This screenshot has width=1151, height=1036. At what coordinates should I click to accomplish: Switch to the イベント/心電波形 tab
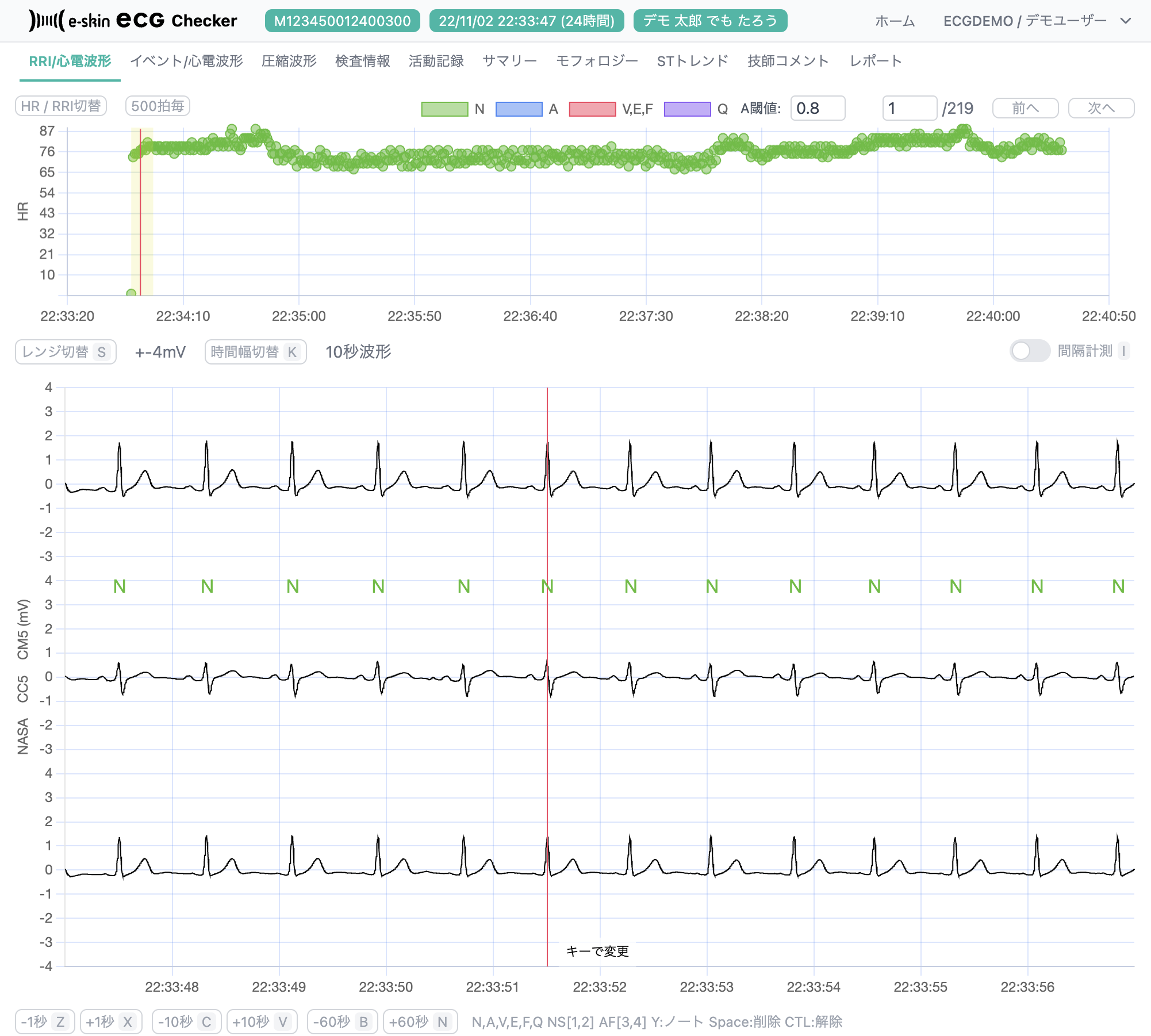coord(187,61)
